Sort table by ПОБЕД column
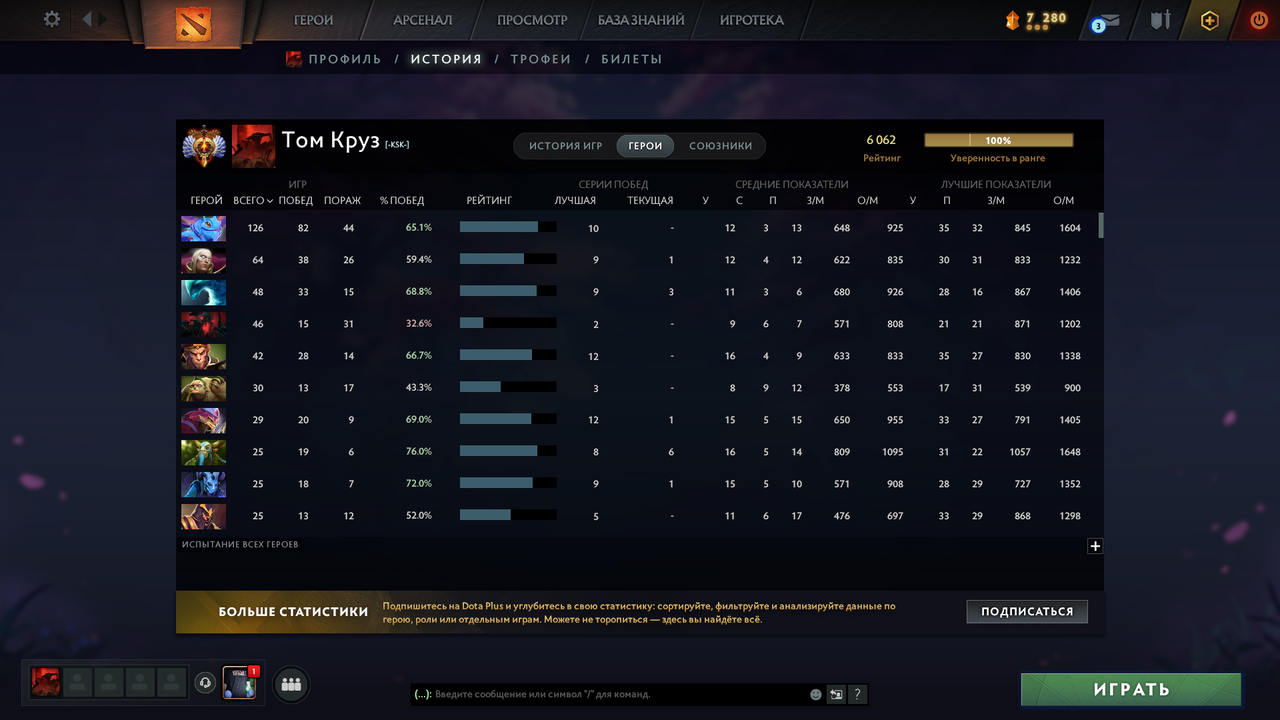The width and height of the screenshot is (1280, 720). [x=296, y=200]
